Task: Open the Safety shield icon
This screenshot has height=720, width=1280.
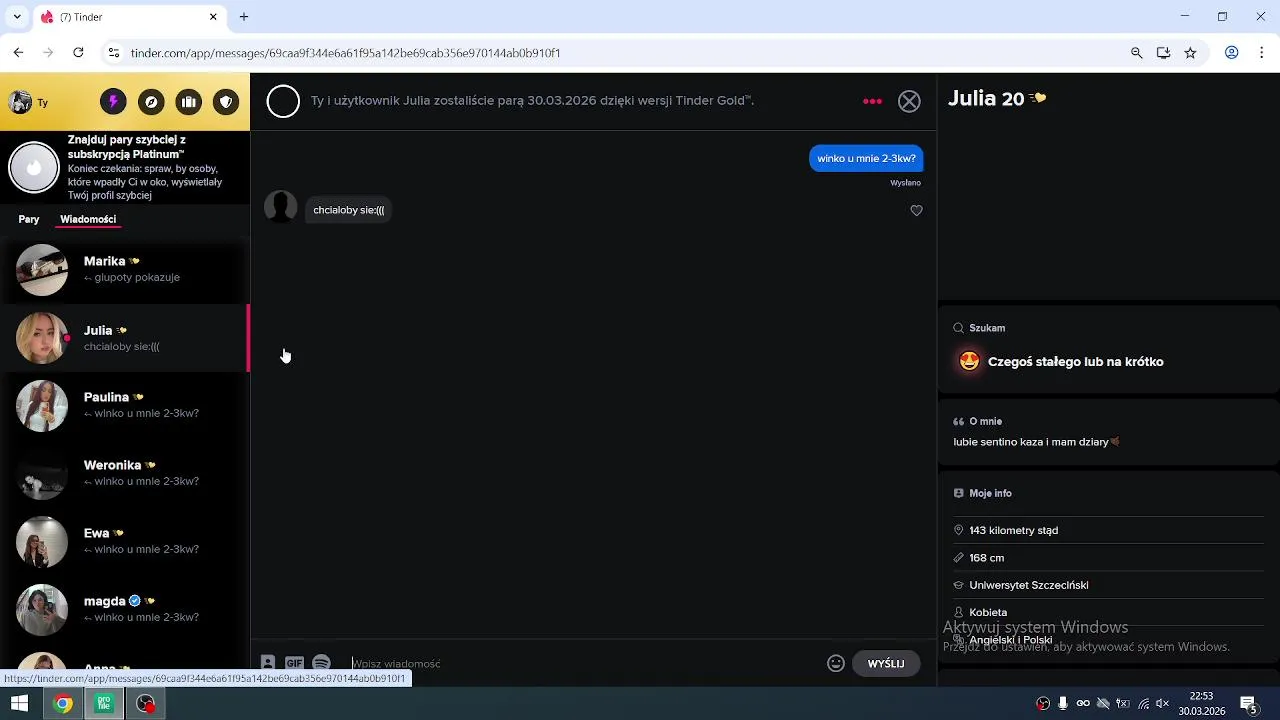Action: coord(227,102)
